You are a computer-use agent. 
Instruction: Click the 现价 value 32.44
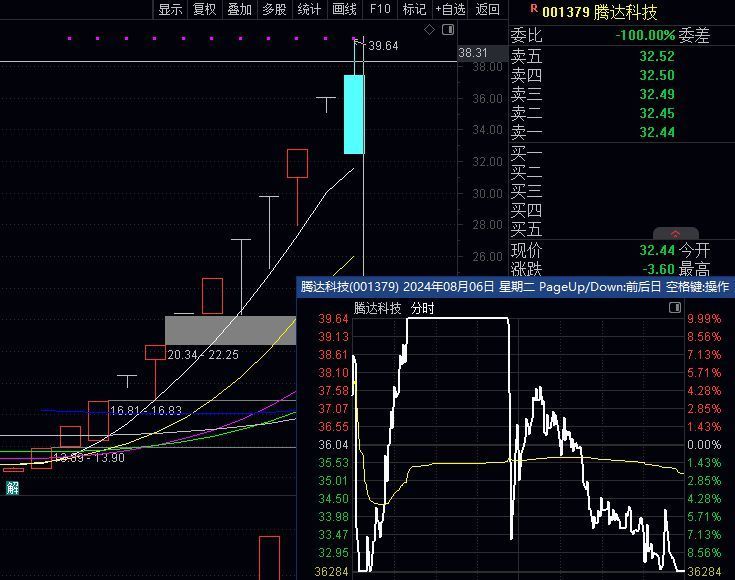657,250
